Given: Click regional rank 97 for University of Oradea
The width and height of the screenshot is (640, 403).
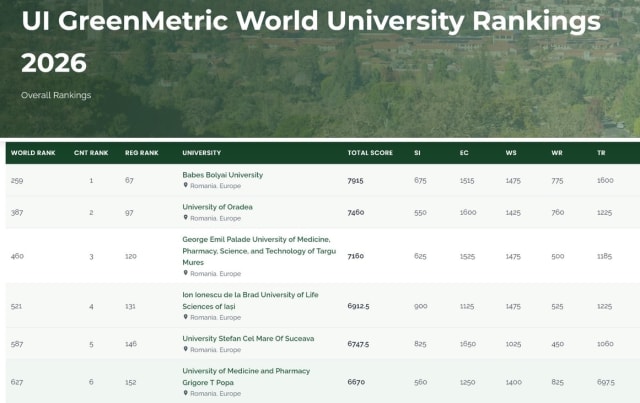Looking at the screenshot, I should click(x=129, y=212).
